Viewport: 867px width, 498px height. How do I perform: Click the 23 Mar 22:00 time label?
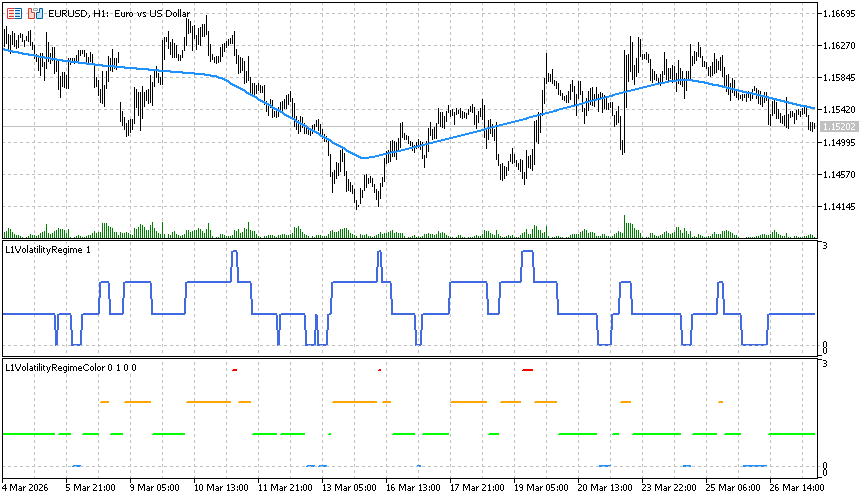click(669, 487)
